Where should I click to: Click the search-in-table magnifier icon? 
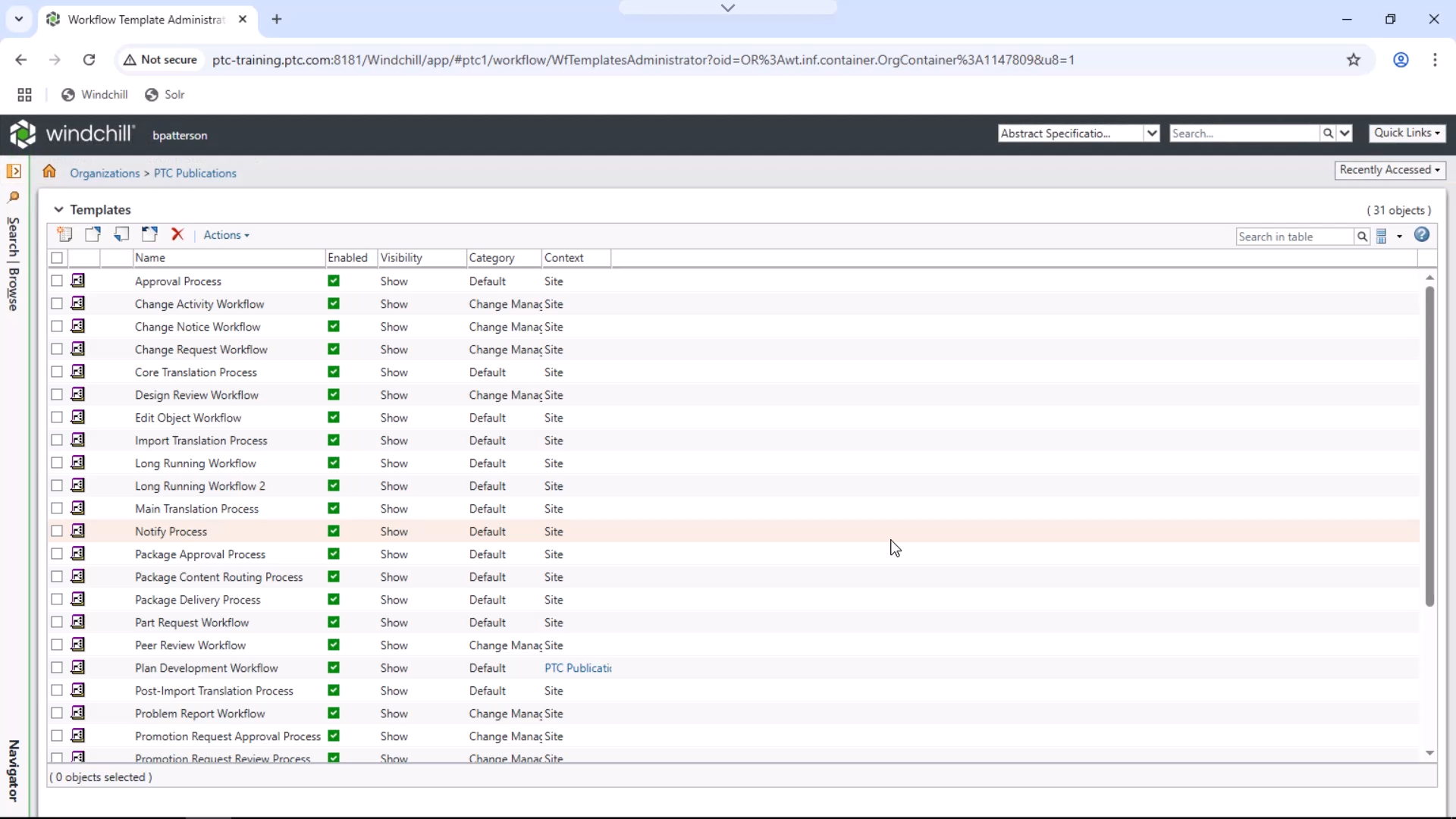[x=1362, y=237]
